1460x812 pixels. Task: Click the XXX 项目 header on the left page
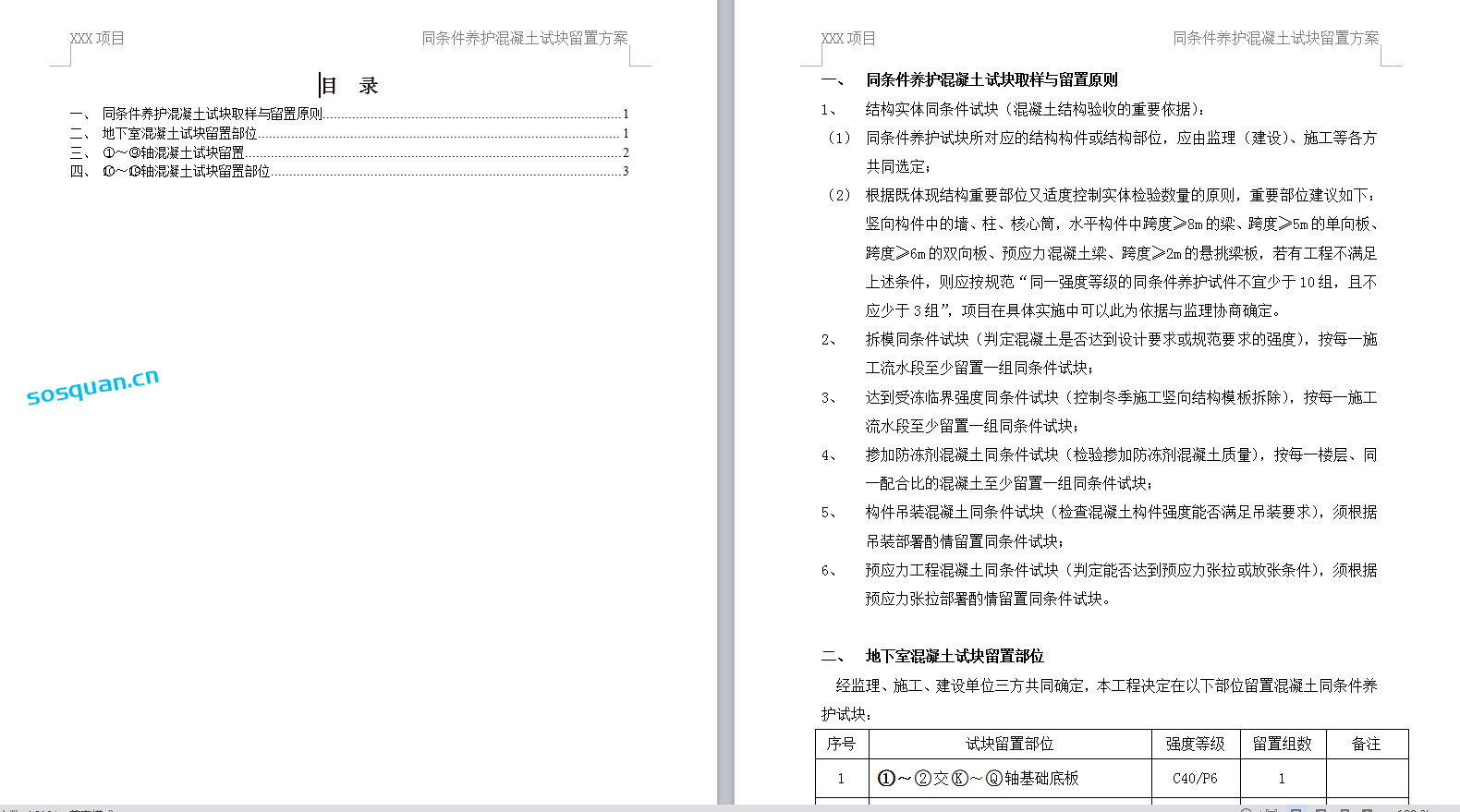[97, 38]
